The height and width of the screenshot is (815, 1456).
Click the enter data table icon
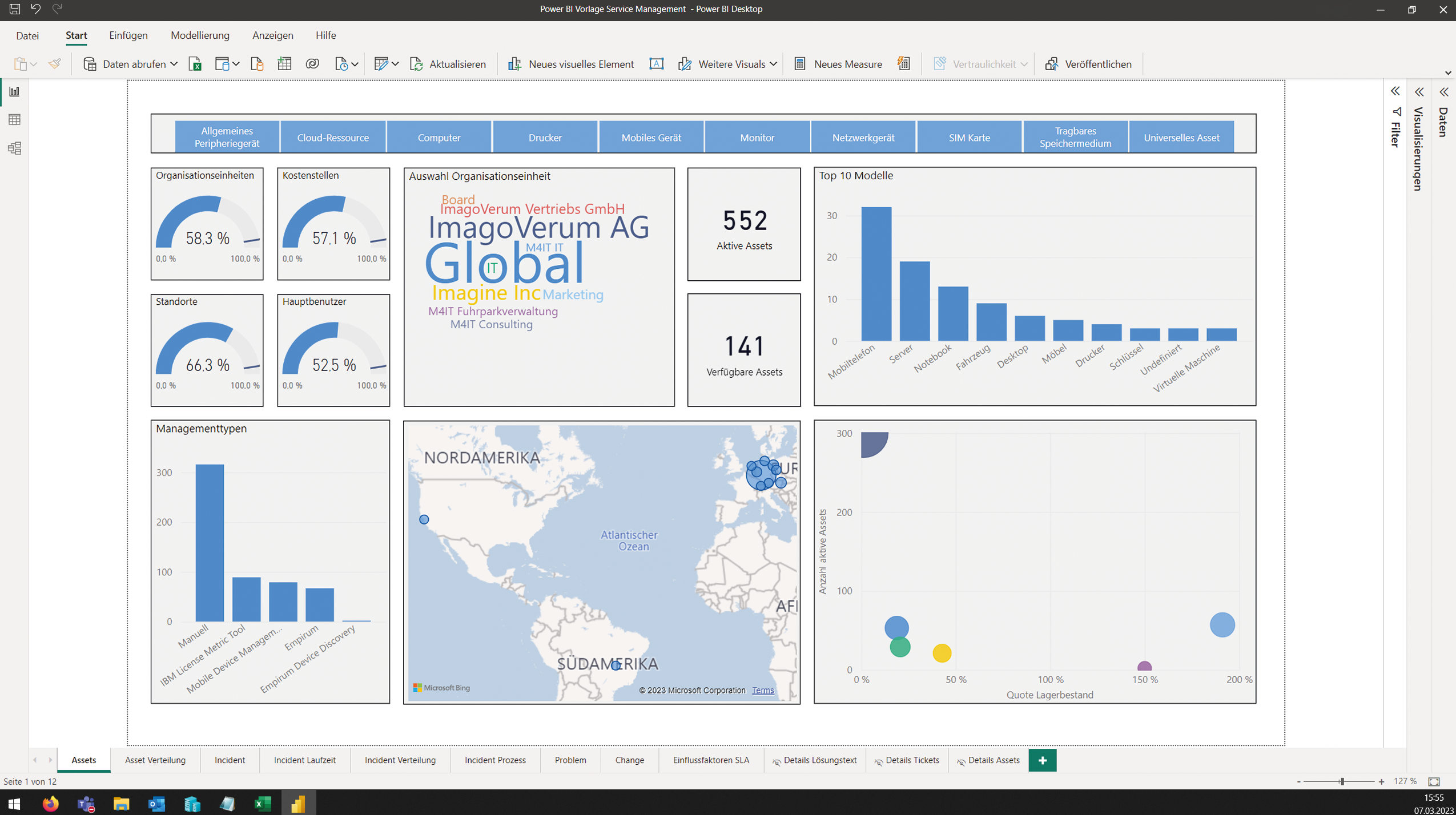click(x=284, y=64)
